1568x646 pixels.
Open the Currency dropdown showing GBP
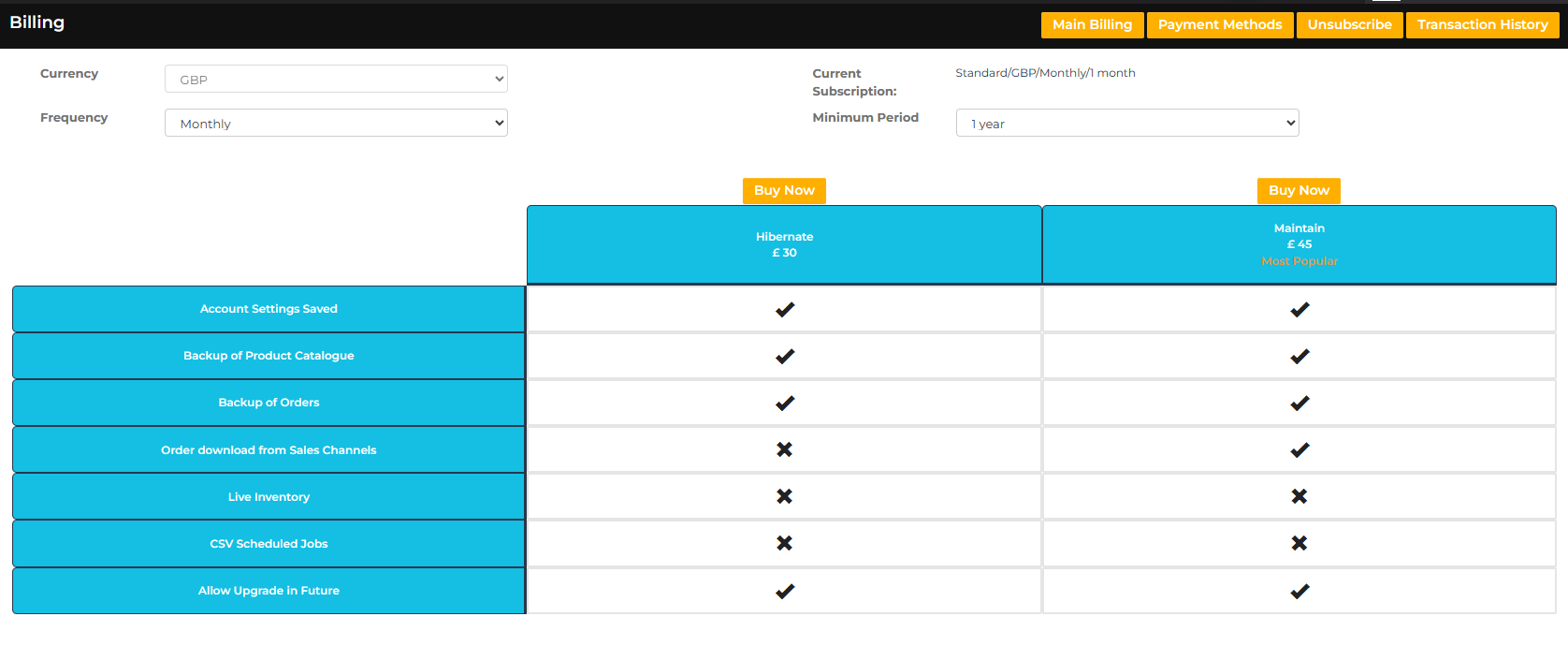tap(336, 80)
